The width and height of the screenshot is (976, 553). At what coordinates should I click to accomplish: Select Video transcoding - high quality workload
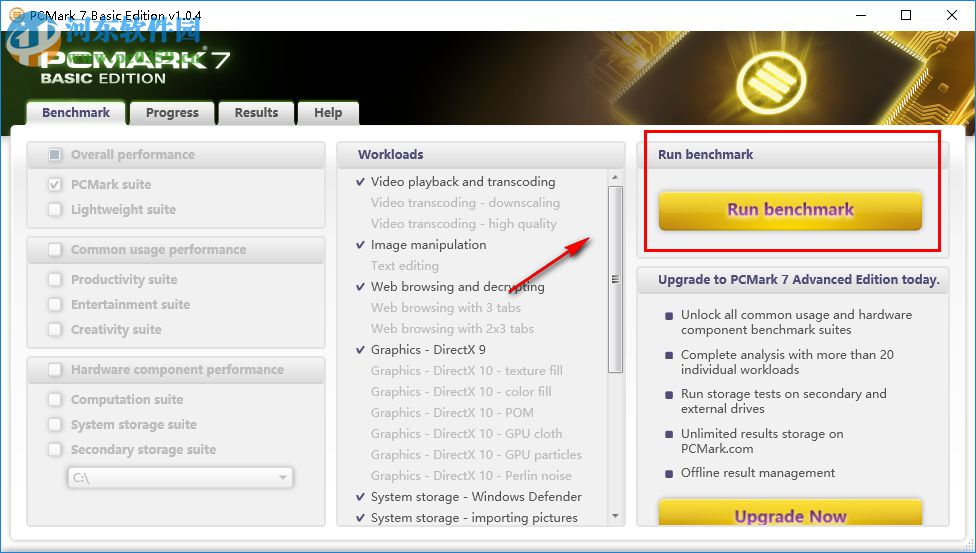tap(464, 224)
